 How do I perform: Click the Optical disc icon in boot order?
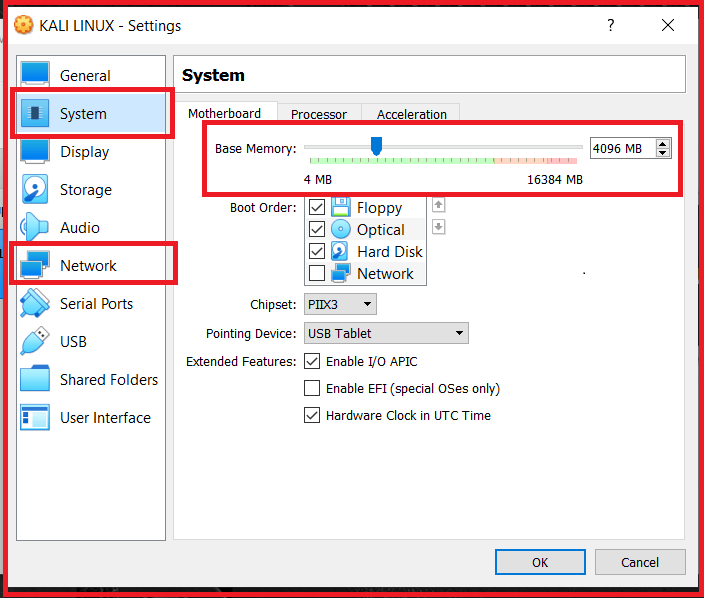click(341, 229)
